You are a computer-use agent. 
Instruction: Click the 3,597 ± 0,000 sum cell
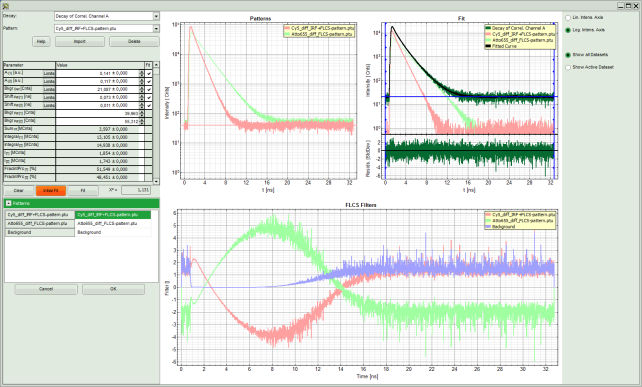[x=97, y=129]
